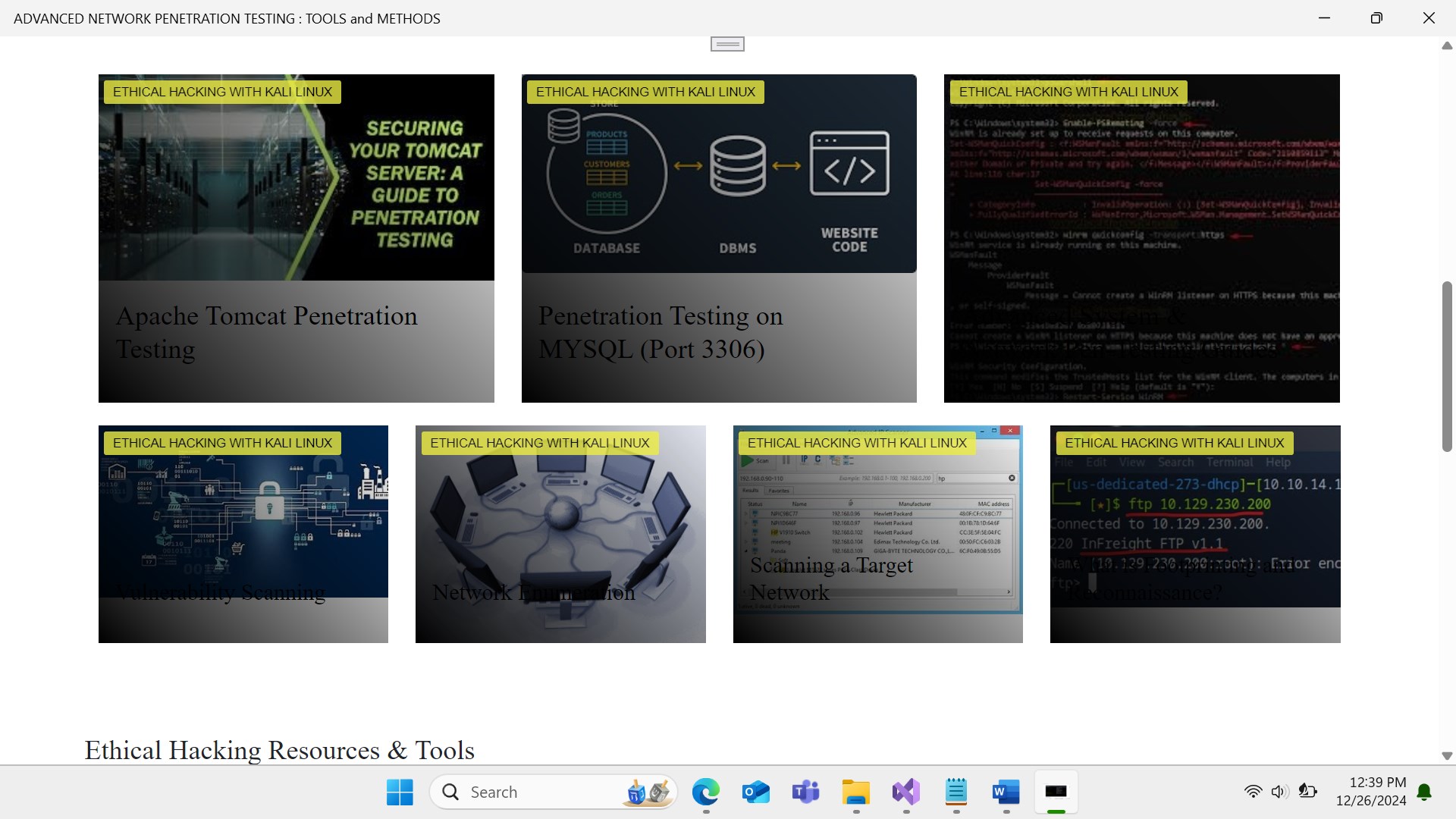The image size is (1456, 819).
Task: Open Word from the taskbar
Action: point(1006,792)
